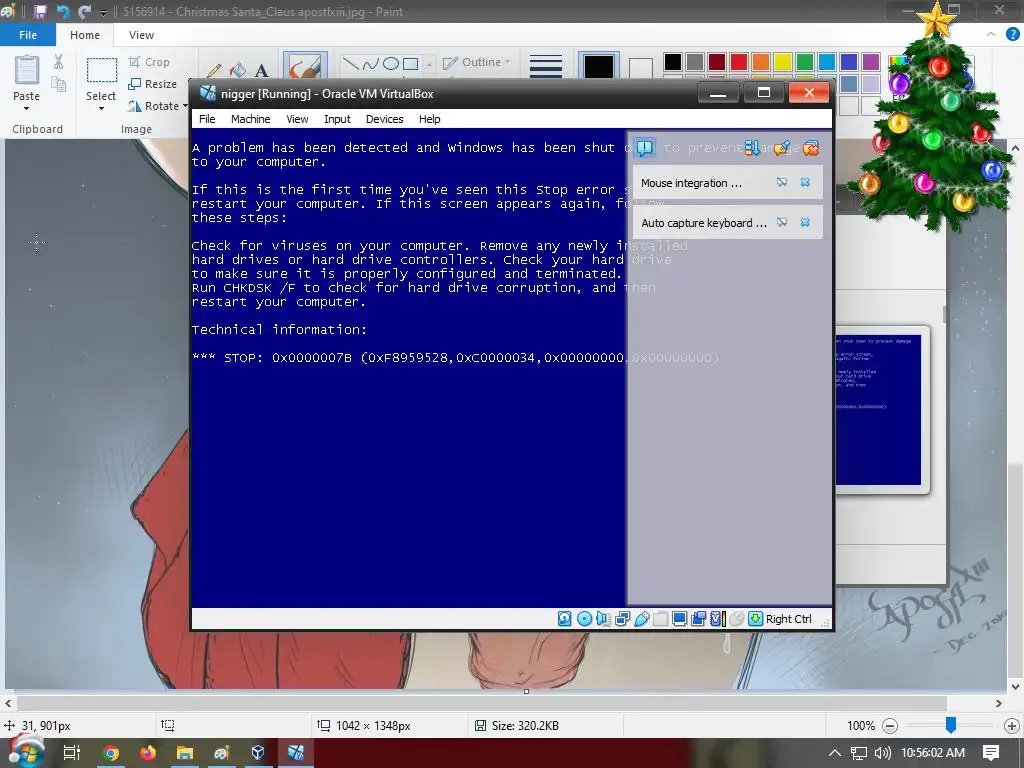Click the network adapters indicator in VirtualBox
Image resolution: width=1024 pixels, height=768 pixels.
pyautogui.click(x=622, y=618)
